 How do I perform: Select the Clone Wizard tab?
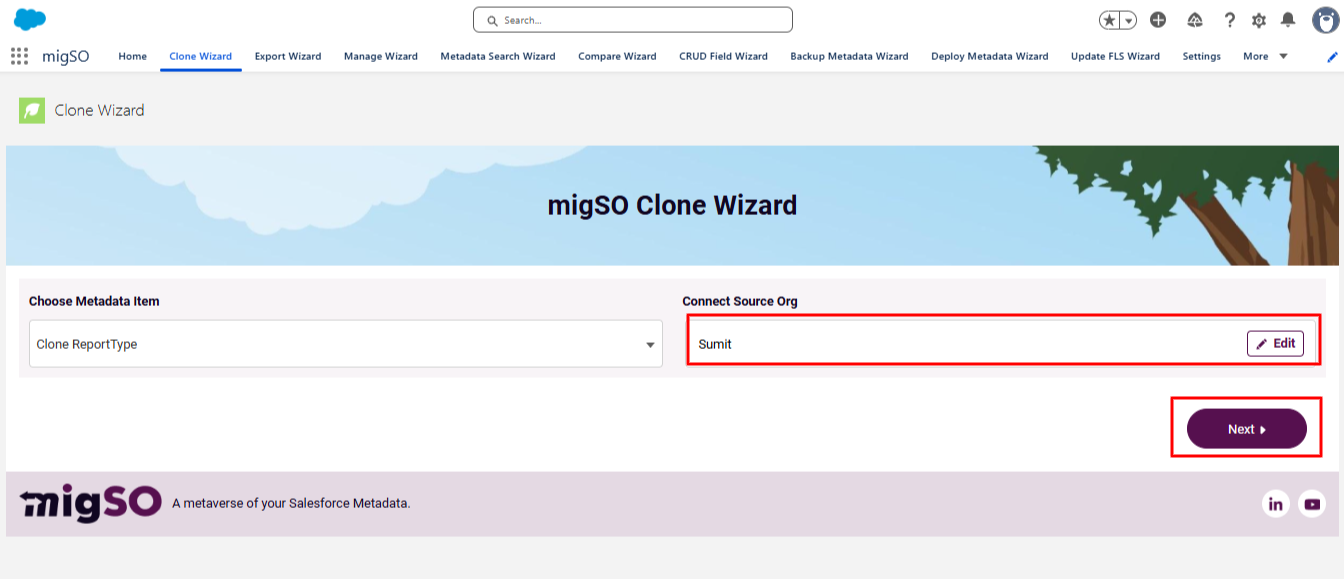tap(200, 56)
